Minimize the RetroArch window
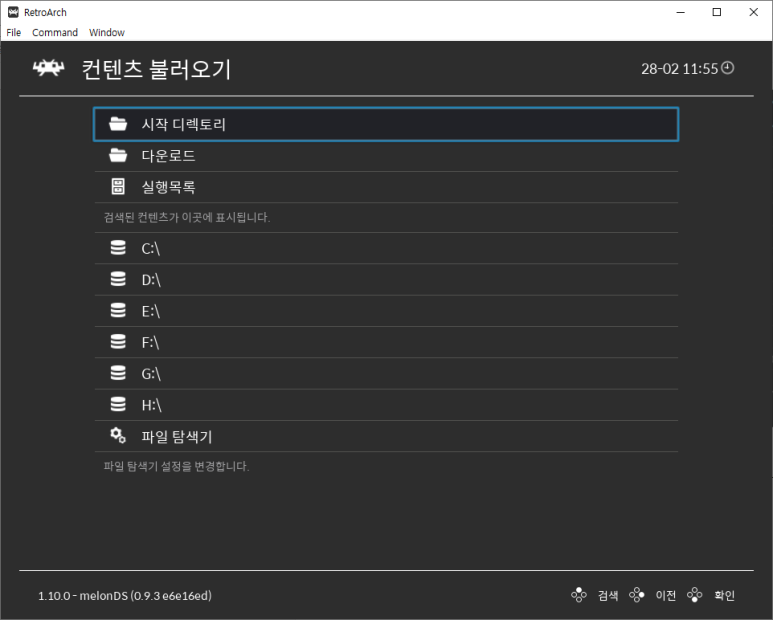Image resolution: width=773 pixels, height=620 pixels. (x=681, y=12)
